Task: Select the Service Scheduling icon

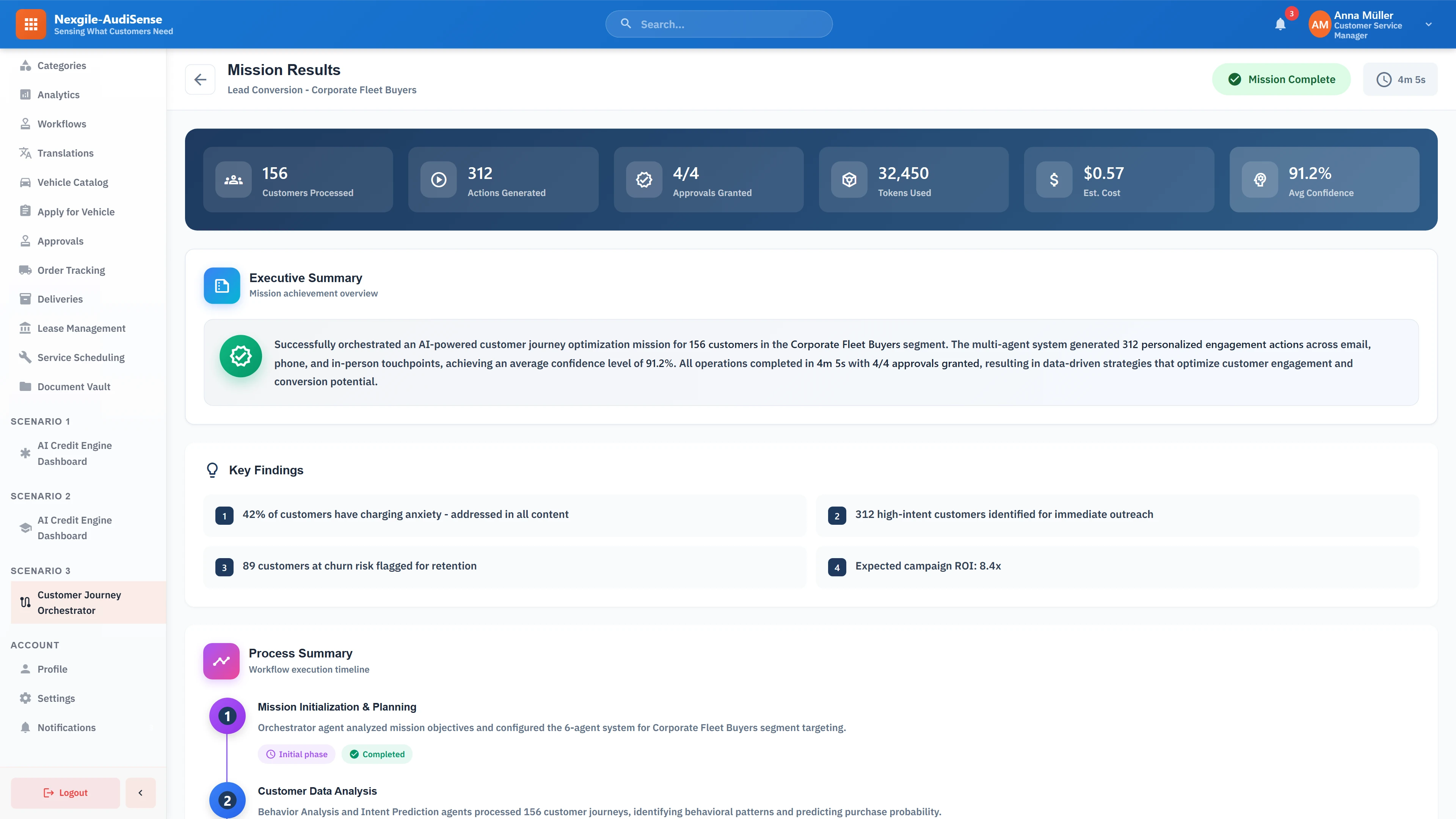Action: (x=25, y=357)
